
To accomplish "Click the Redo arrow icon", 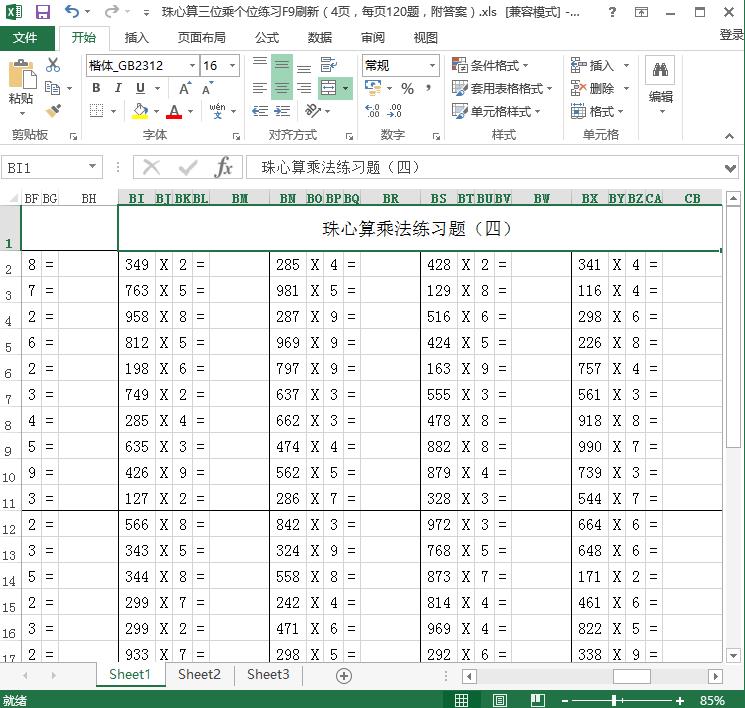I will [x=112, y=11].
